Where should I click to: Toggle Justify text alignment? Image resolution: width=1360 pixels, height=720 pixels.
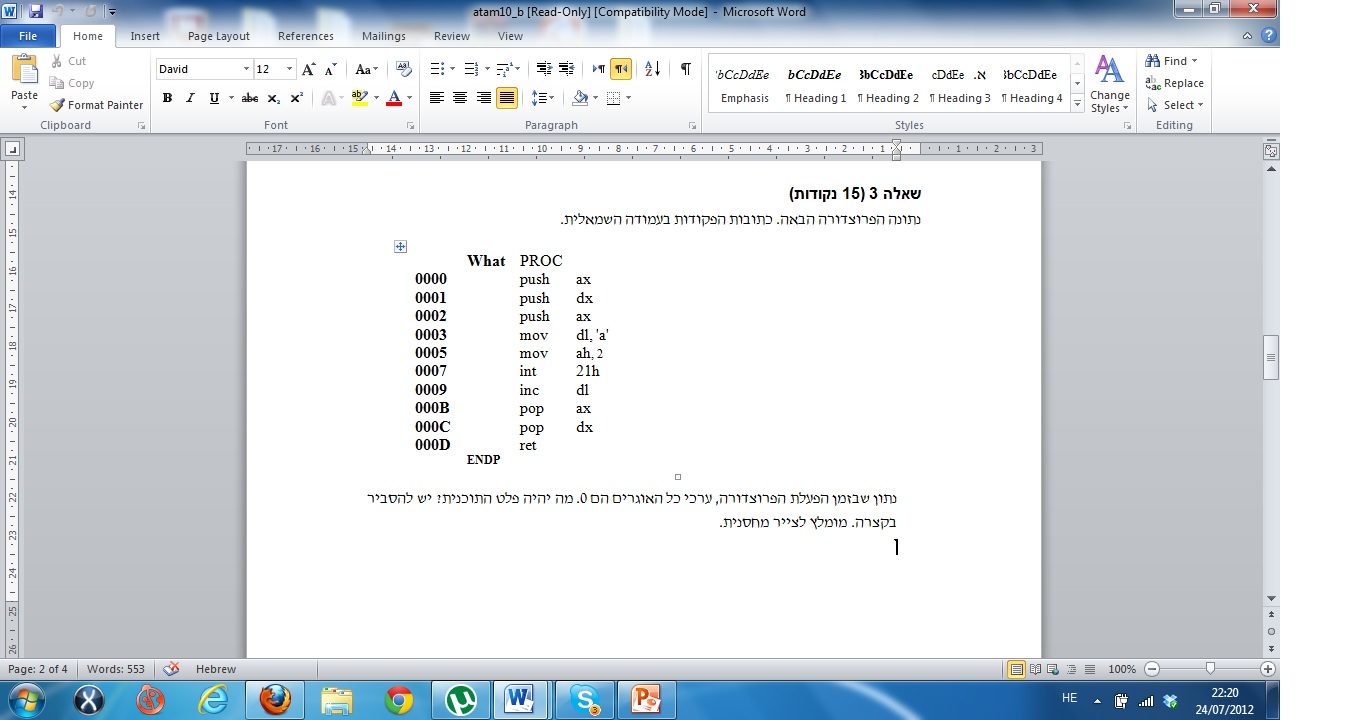[507, 98]
